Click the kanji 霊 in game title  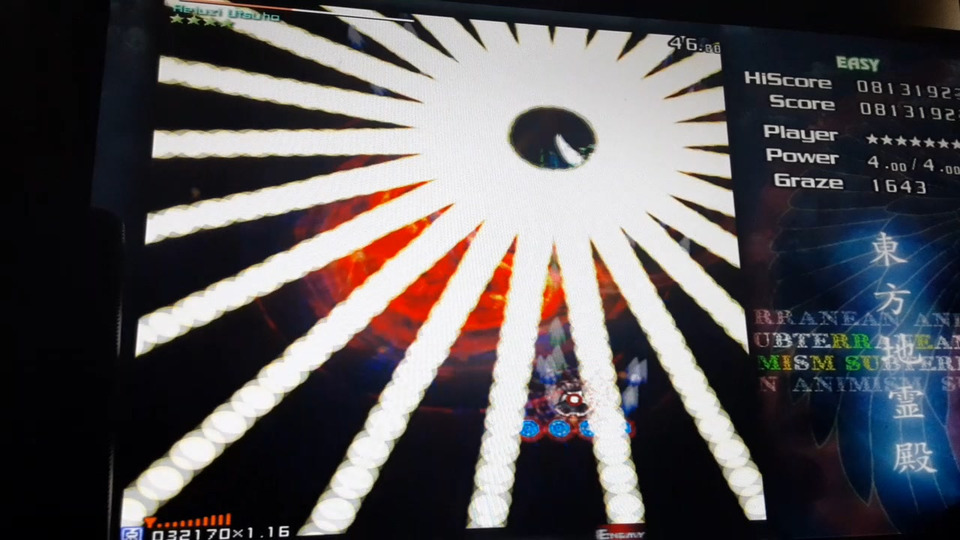coord(907,403)
